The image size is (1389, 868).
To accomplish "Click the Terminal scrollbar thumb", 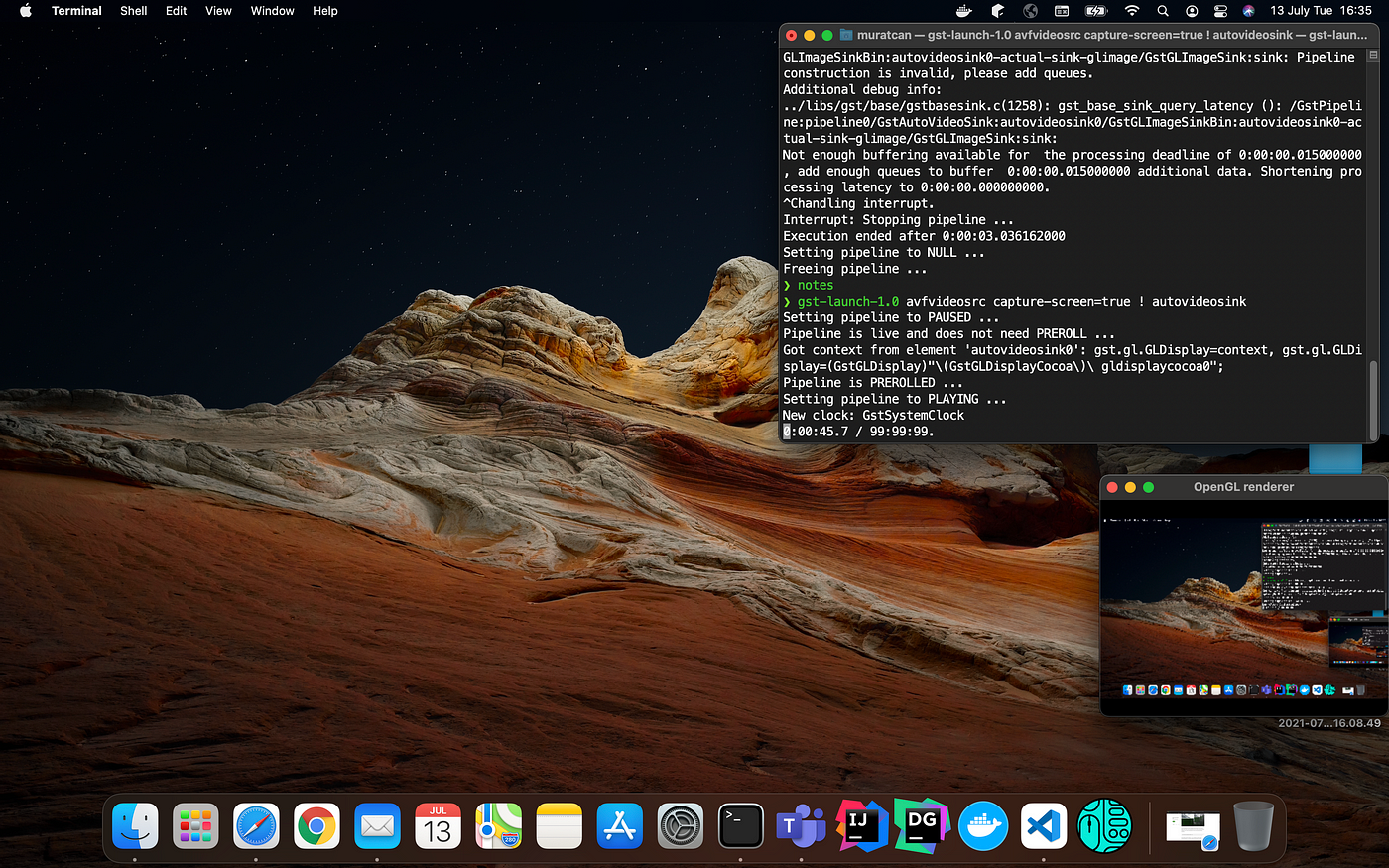I will (1374, 400).
